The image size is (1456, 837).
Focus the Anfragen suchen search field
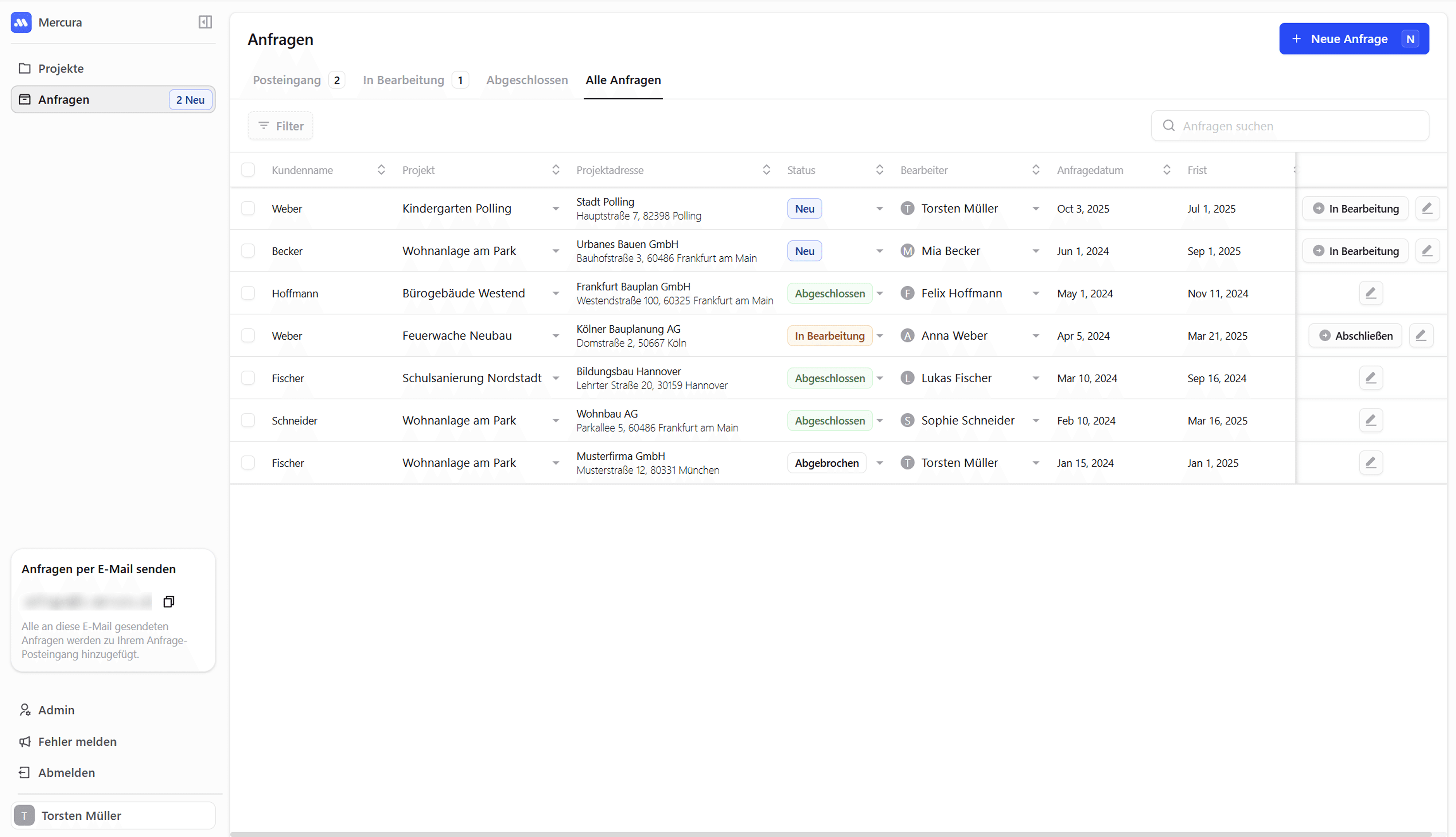click(x=1299, y=126)
